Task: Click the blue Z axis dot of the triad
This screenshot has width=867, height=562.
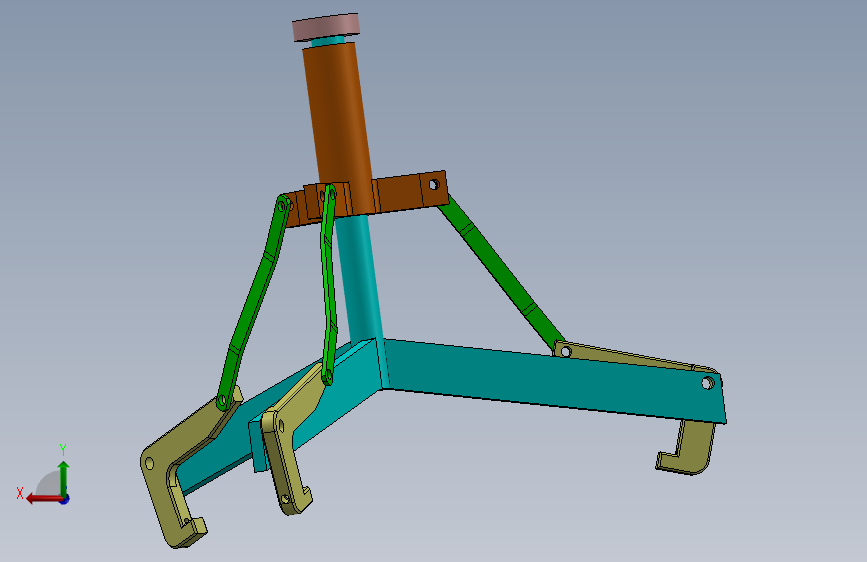Action: click(65, 499)
